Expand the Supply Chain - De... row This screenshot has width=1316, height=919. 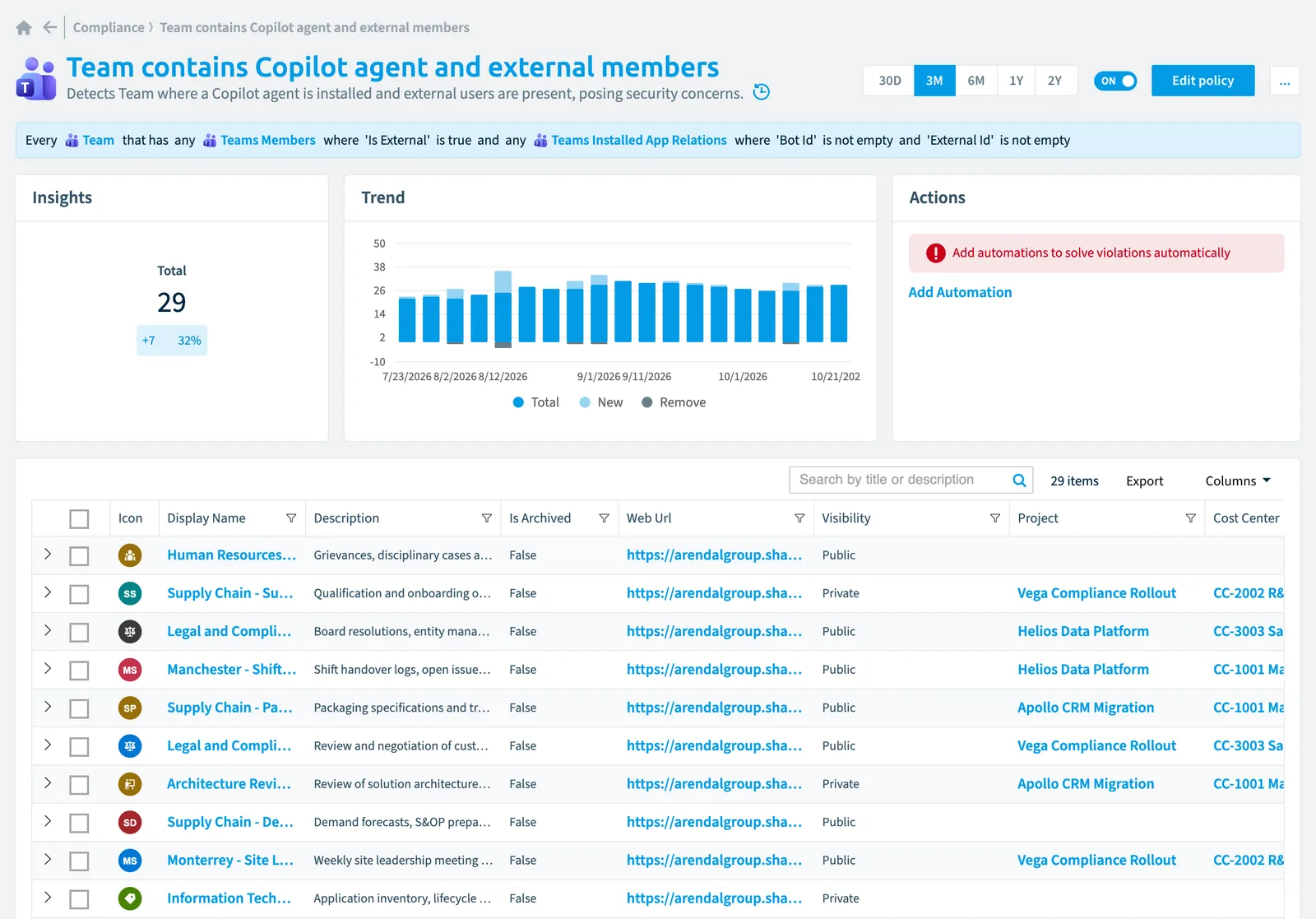coord(48,821)
